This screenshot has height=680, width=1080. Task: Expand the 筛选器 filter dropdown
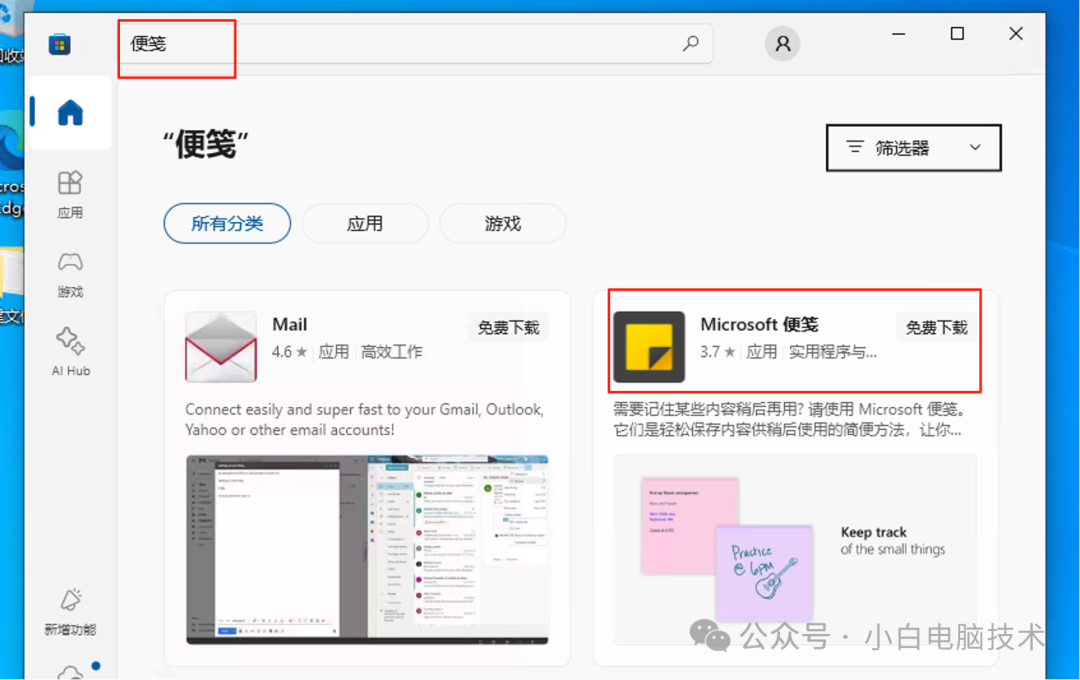913,147
